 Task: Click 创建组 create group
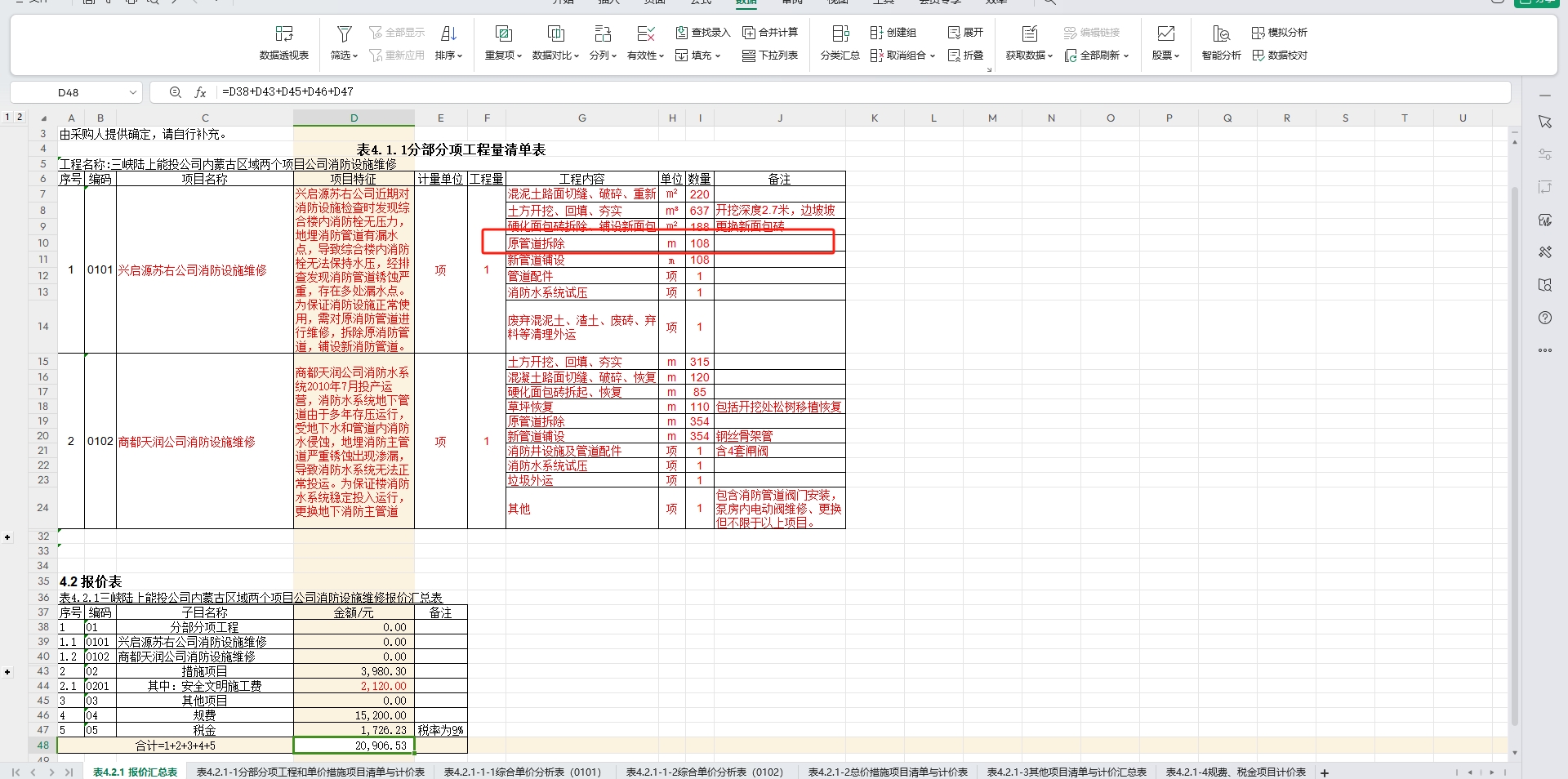click(x=893, y=33)
